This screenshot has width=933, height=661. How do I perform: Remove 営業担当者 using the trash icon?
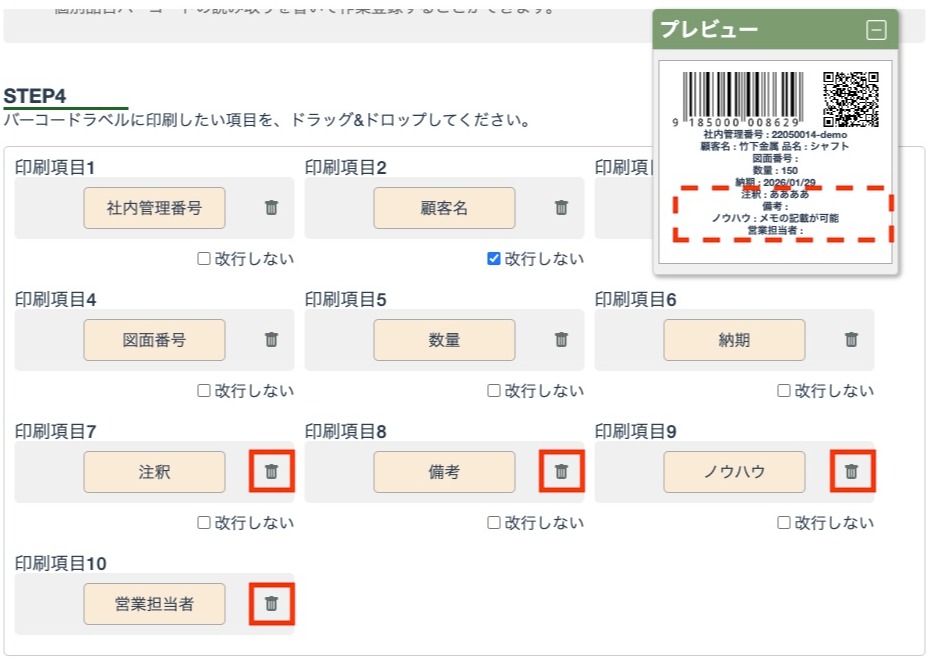271,604
